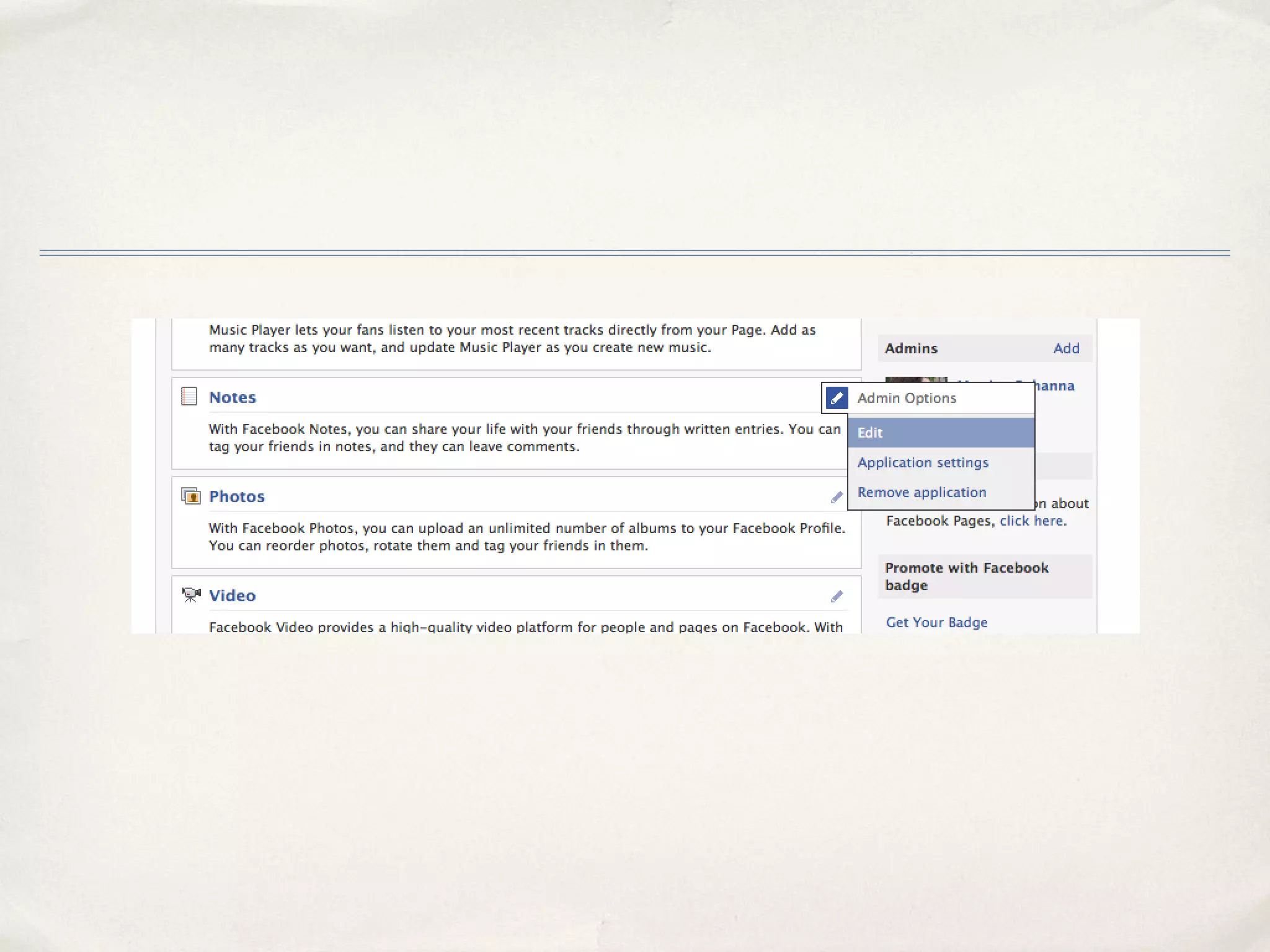Click the Get Your Badge link

tap(936, 622)
